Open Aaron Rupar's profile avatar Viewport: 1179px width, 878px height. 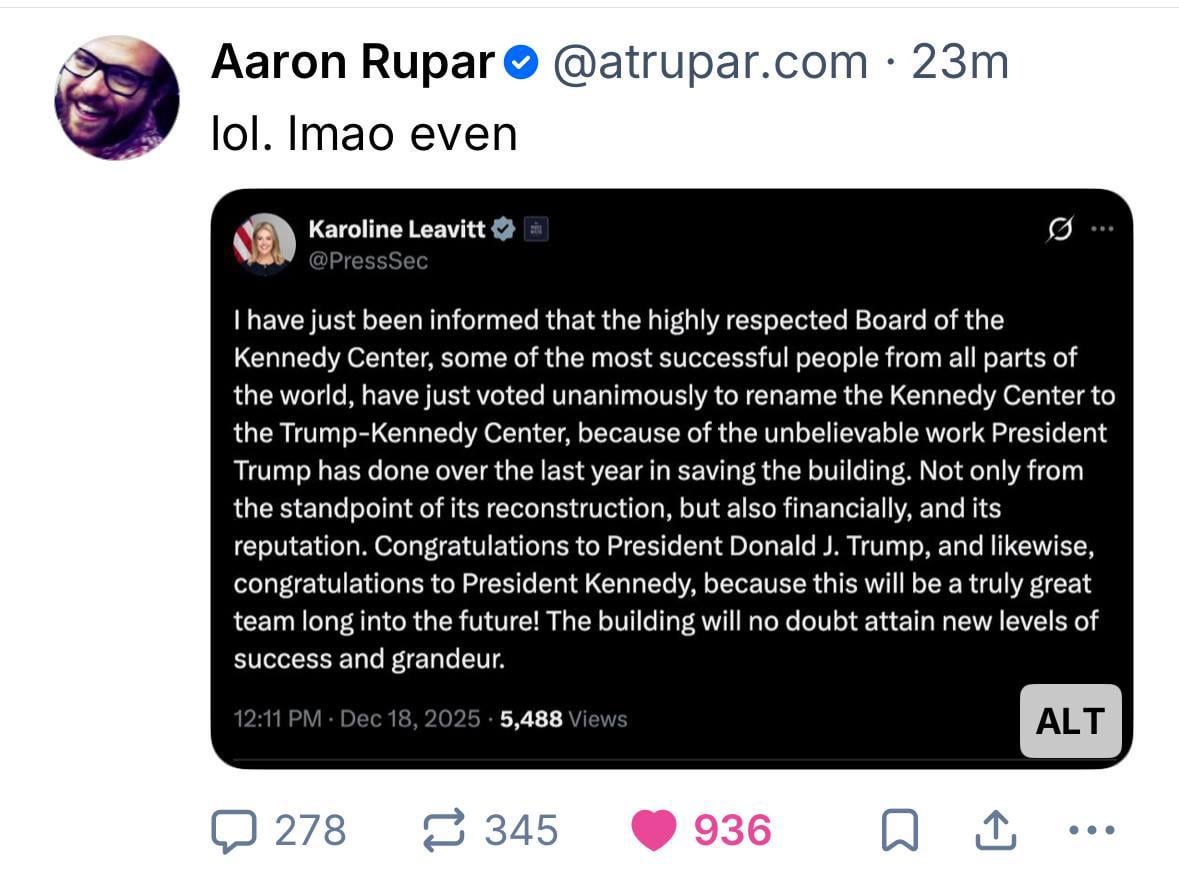(x=117, y=98)
